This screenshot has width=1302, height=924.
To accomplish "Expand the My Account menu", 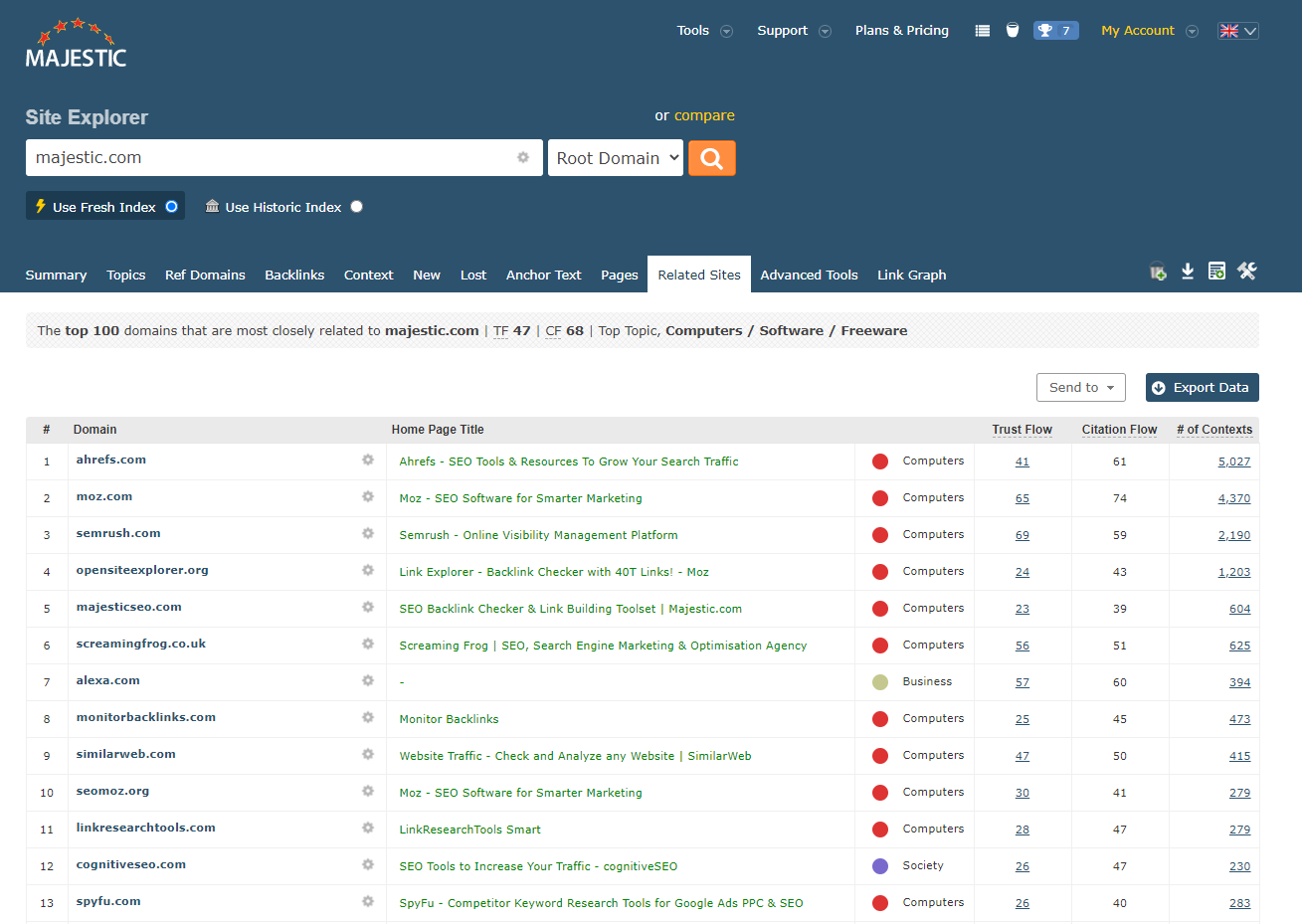I will [x=1149, y=31].
